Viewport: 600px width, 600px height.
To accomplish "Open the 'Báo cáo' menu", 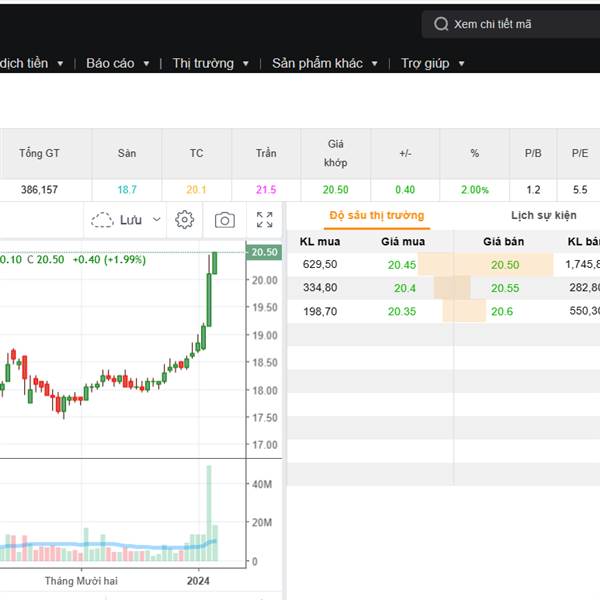I will [x=110, y=63].
